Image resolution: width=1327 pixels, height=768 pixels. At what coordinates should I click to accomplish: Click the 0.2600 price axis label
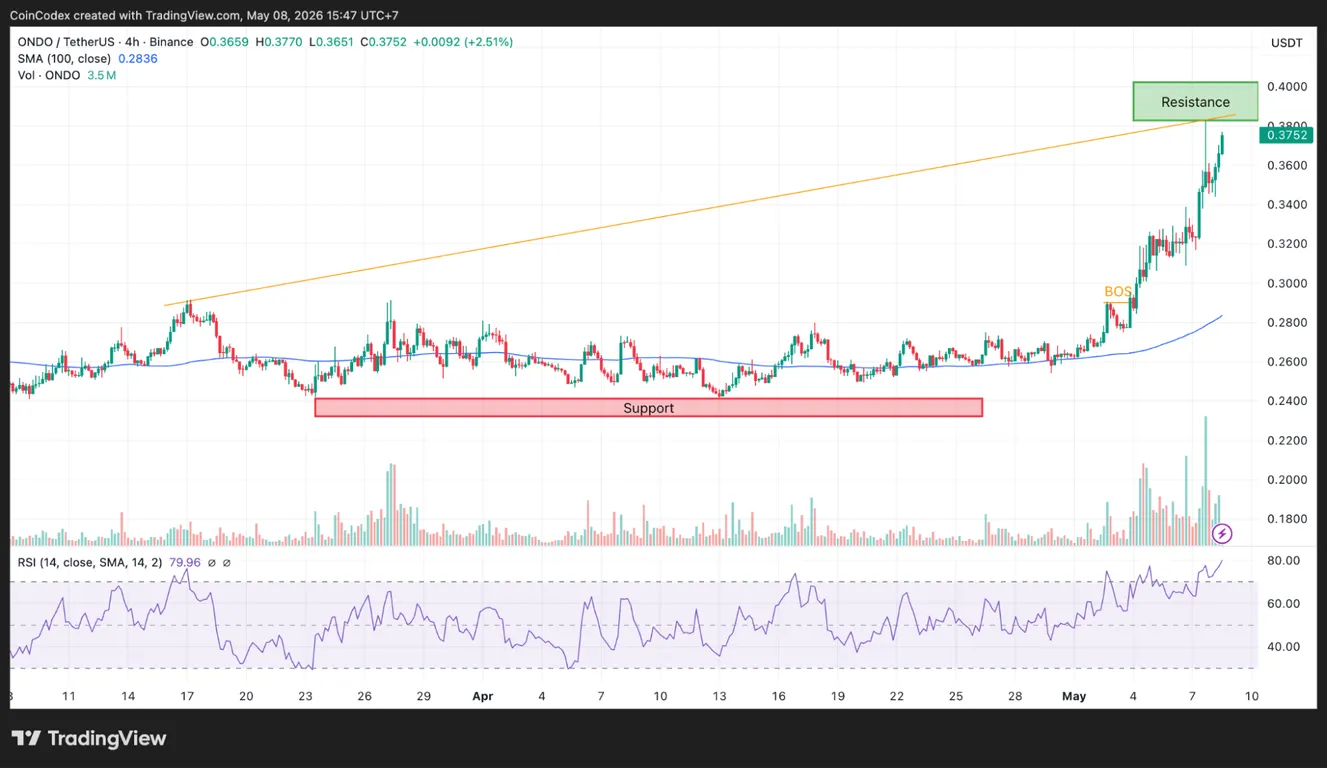pos(1285,362)
